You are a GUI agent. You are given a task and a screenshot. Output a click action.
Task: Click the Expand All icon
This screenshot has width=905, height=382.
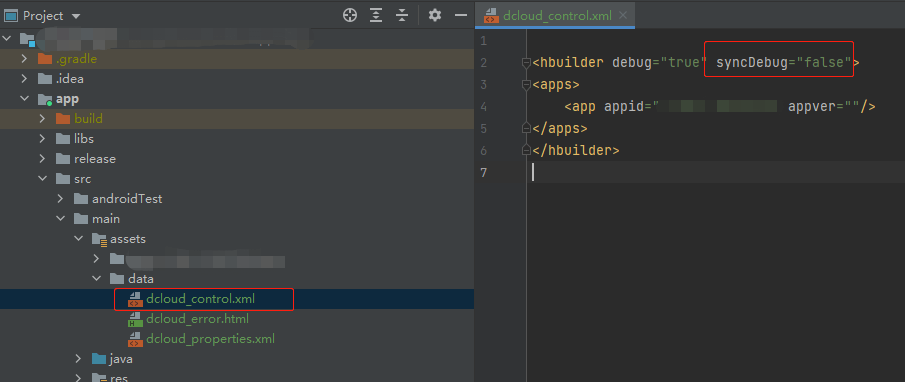pos(376,16)
